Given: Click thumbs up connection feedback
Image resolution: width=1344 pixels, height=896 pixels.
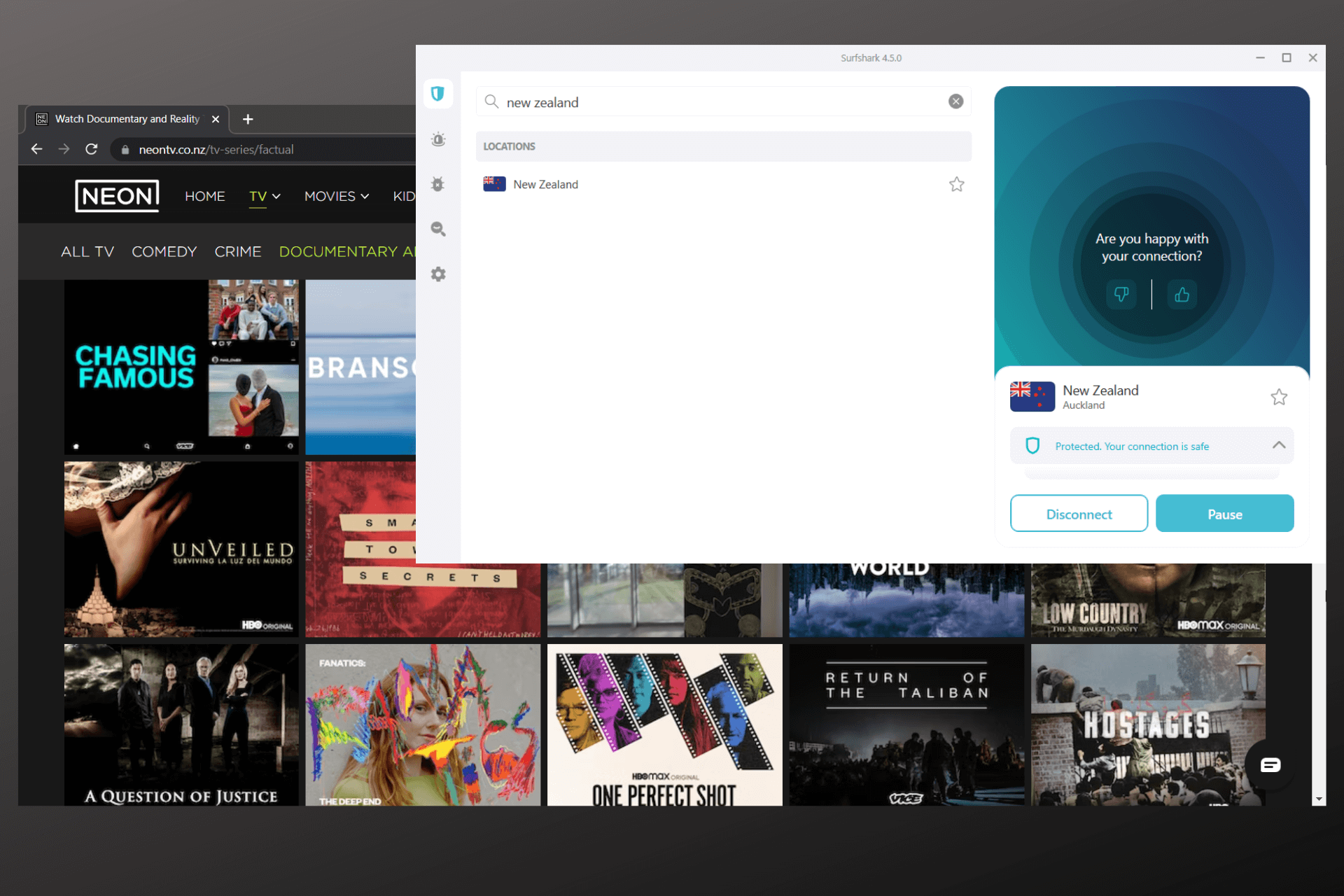Looking at the screenshot, I should (1182, 295).
